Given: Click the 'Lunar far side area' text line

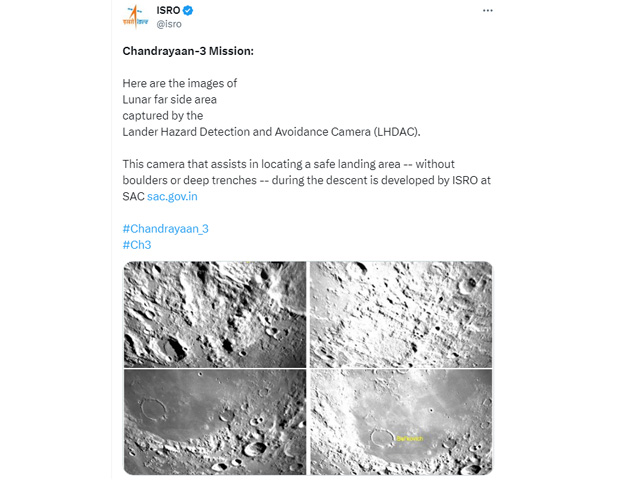Looking at the screenshot, I should (x=169, y=100).
